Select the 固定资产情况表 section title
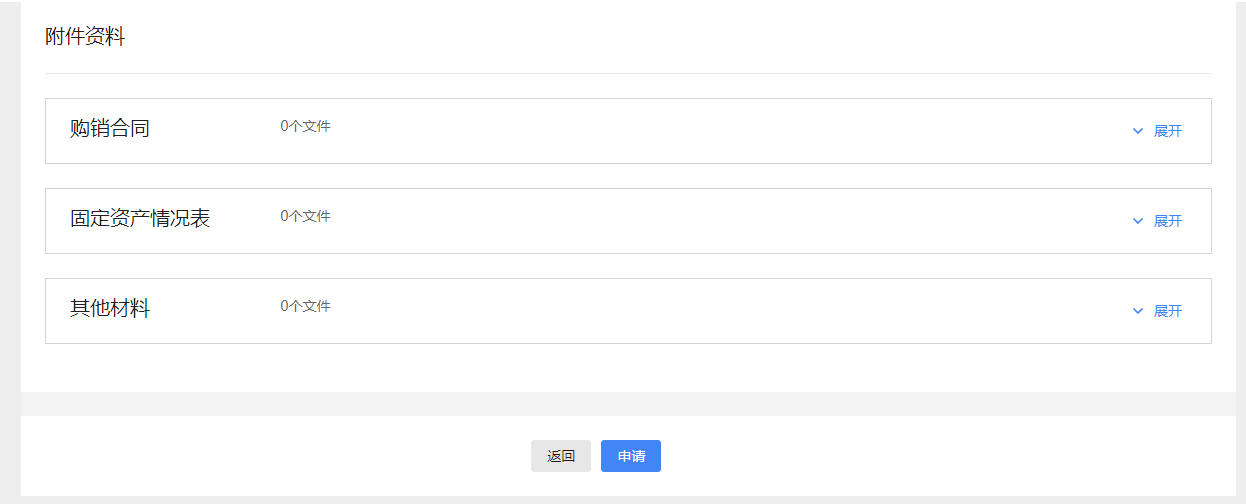 click(x=140, y=219)
